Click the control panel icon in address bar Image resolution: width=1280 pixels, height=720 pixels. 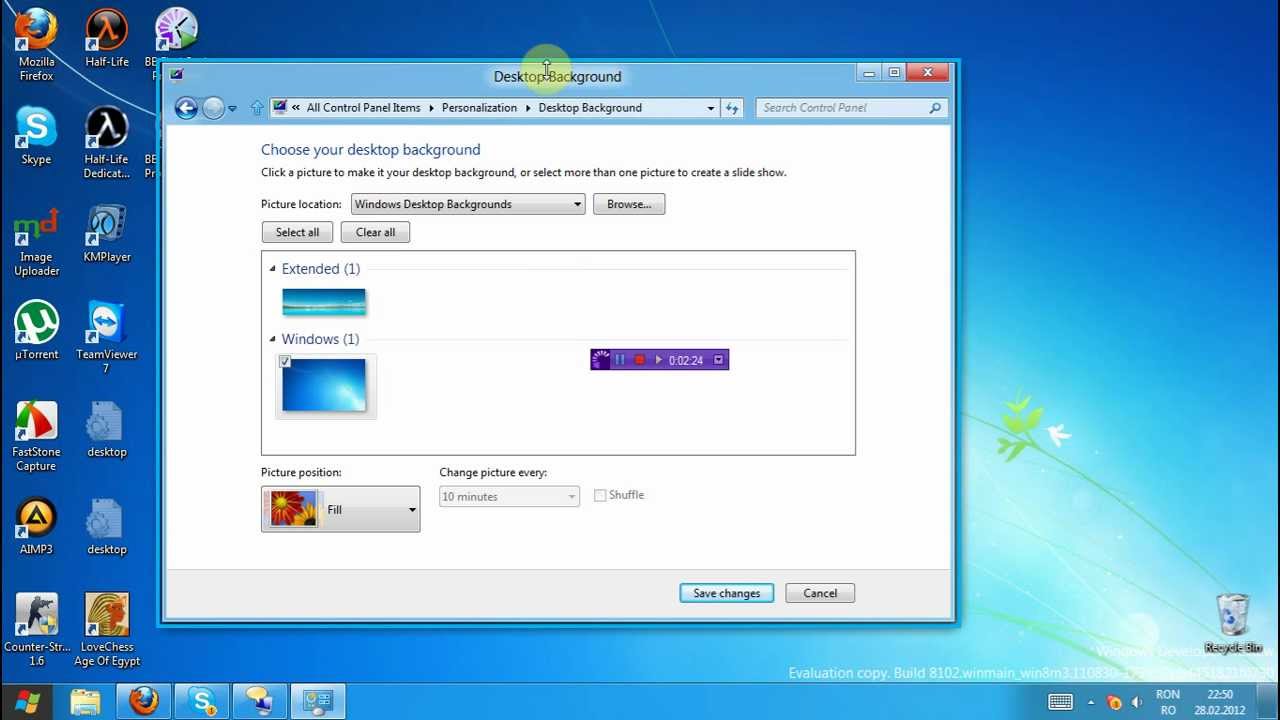pos(280,108)
